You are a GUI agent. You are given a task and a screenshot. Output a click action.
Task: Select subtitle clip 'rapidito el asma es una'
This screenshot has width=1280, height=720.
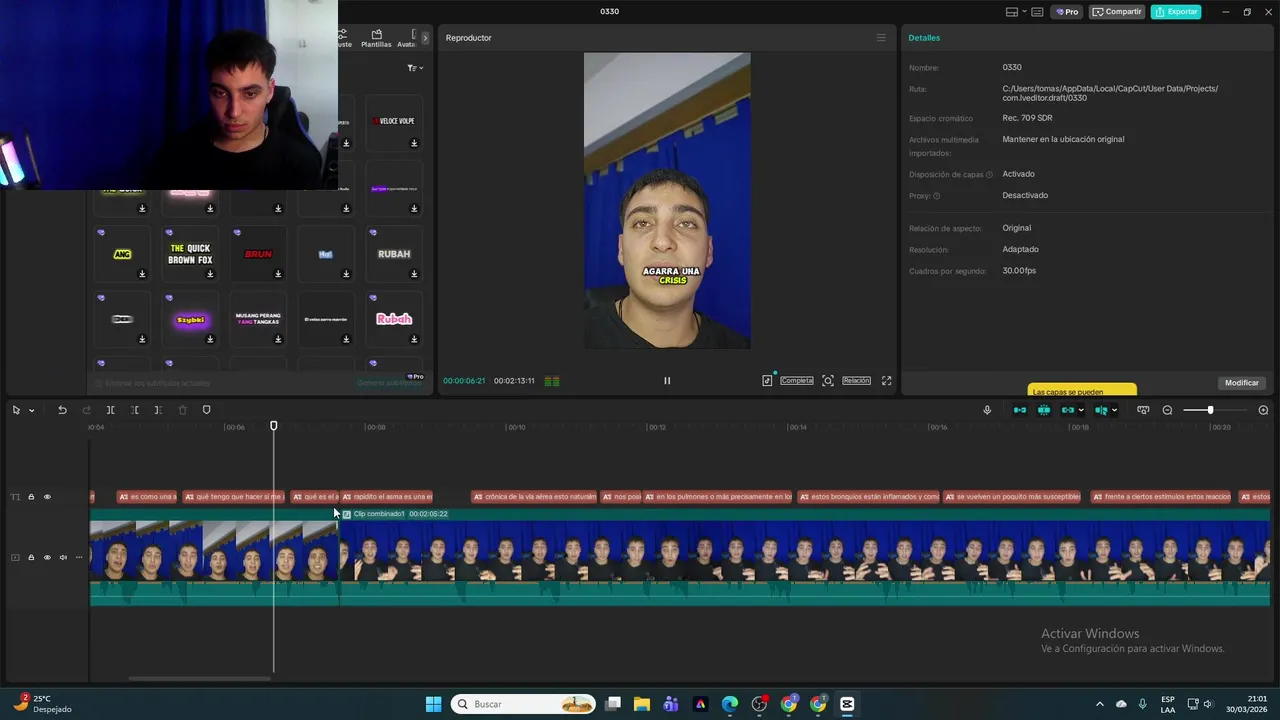coord(388,497)
